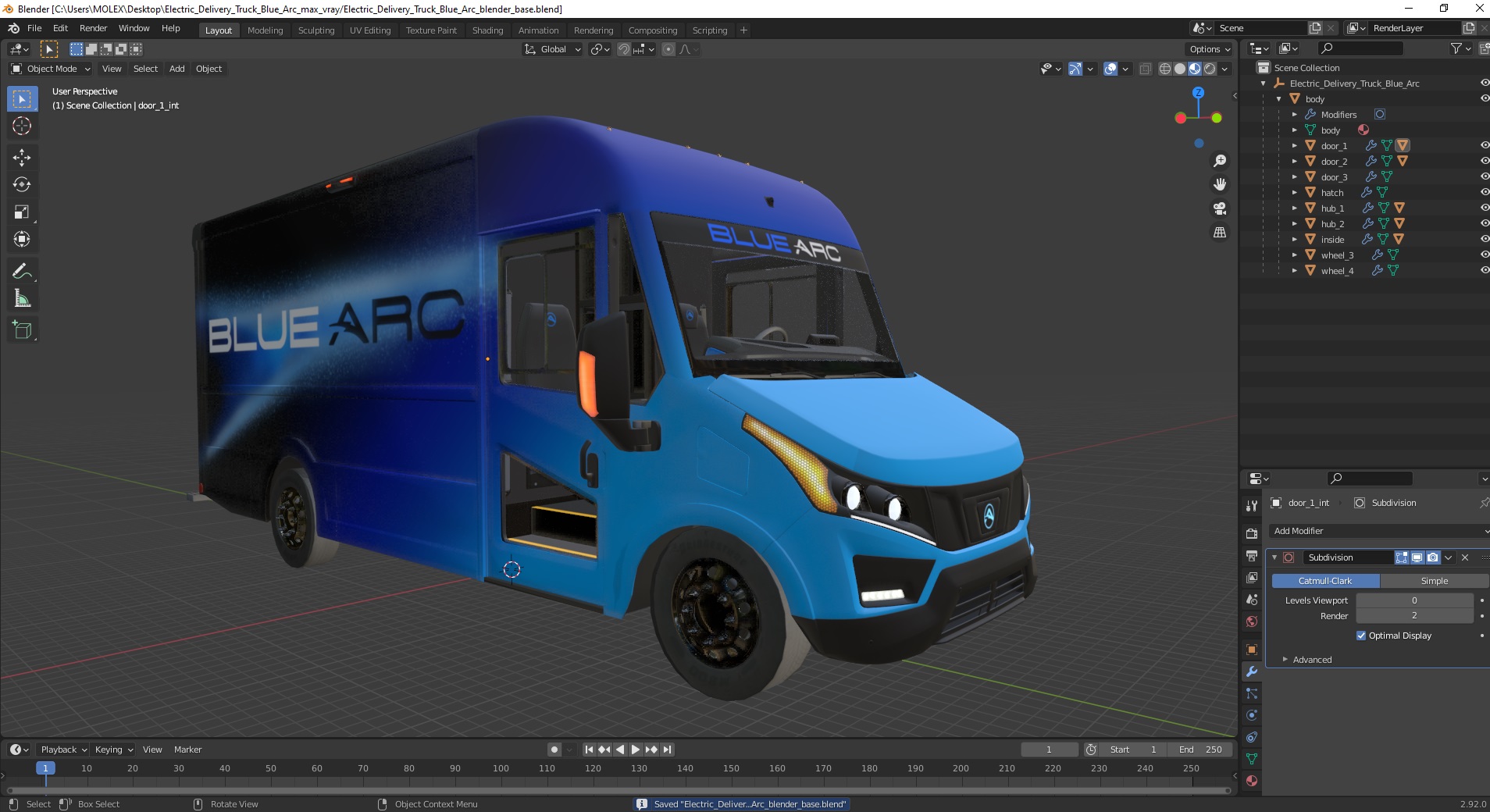Viewport: 1490px width, 812px height.
Task: Click the End frame field
Action: point(1201,750)
